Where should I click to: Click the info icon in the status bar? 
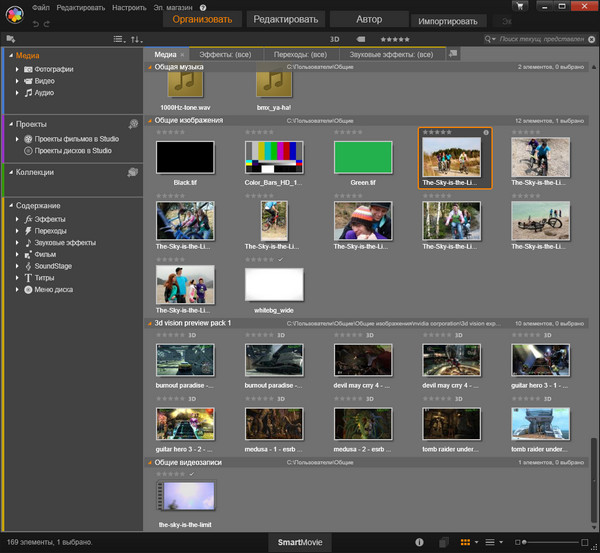(x=418, y=542)
